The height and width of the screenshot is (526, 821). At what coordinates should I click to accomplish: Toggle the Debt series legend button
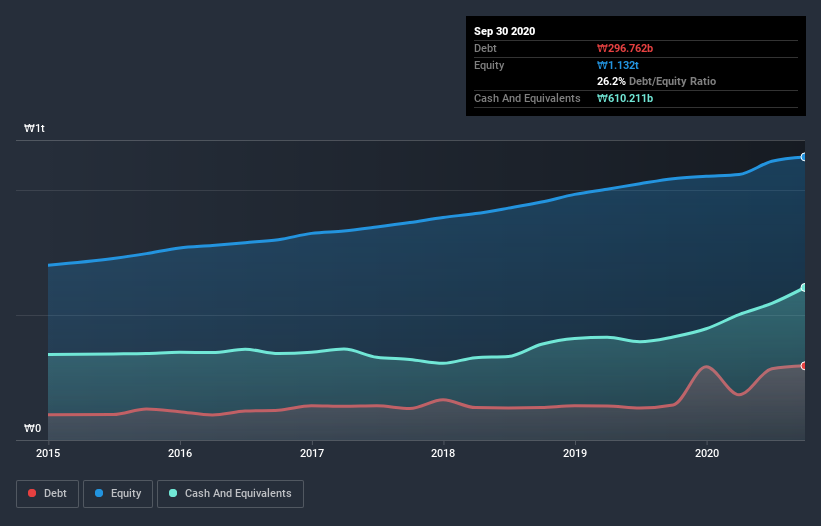pyautogui.click(x=48, y=494)
